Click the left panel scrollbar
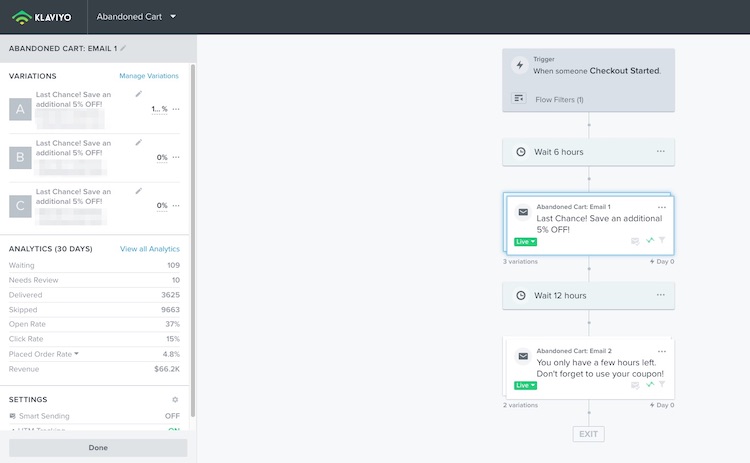 click(x=193, y=239)
